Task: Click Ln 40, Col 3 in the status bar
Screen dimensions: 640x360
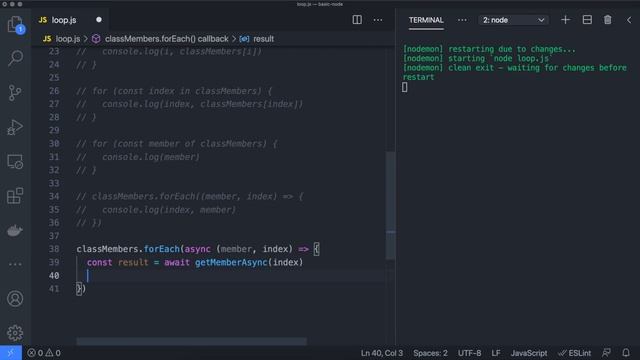Action: click(382, 353)
